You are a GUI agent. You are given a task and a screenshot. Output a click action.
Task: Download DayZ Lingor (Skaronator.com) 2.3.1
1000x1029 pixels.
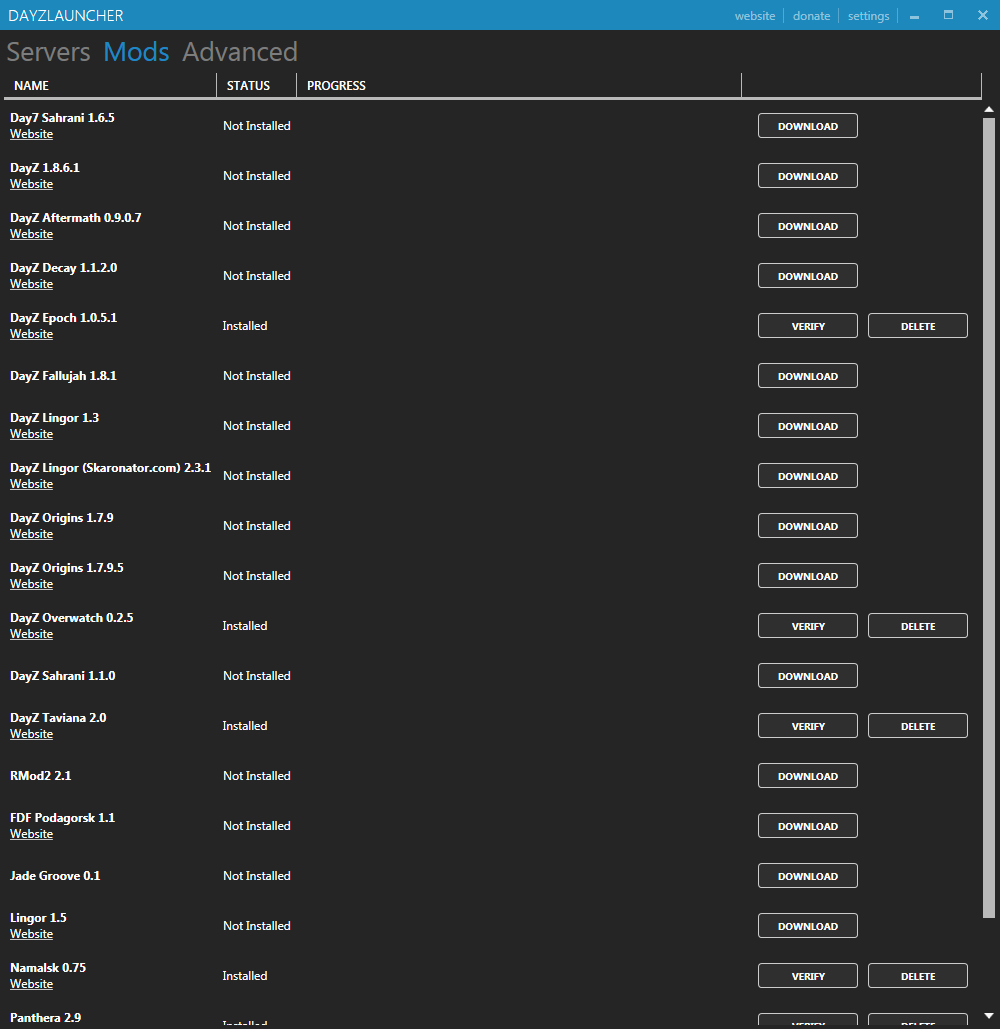(x=808, y=476)
